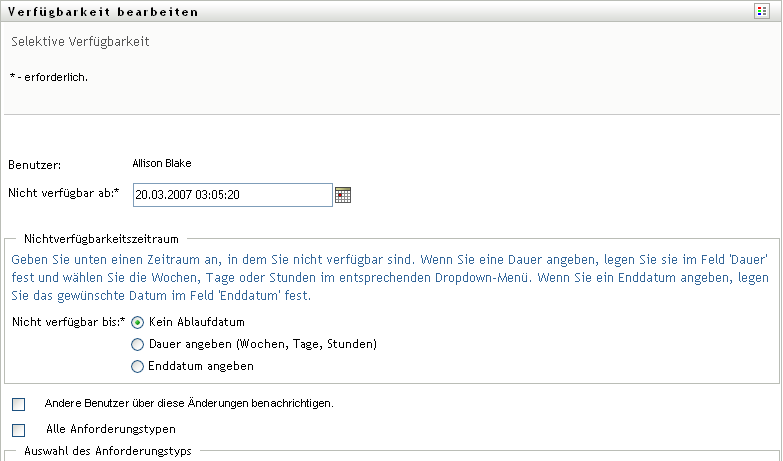Click the 'Nichtverfügbarkeitszeitraum' group legend
The width and height of the screenshot is (783, 461).
[101, 240]
